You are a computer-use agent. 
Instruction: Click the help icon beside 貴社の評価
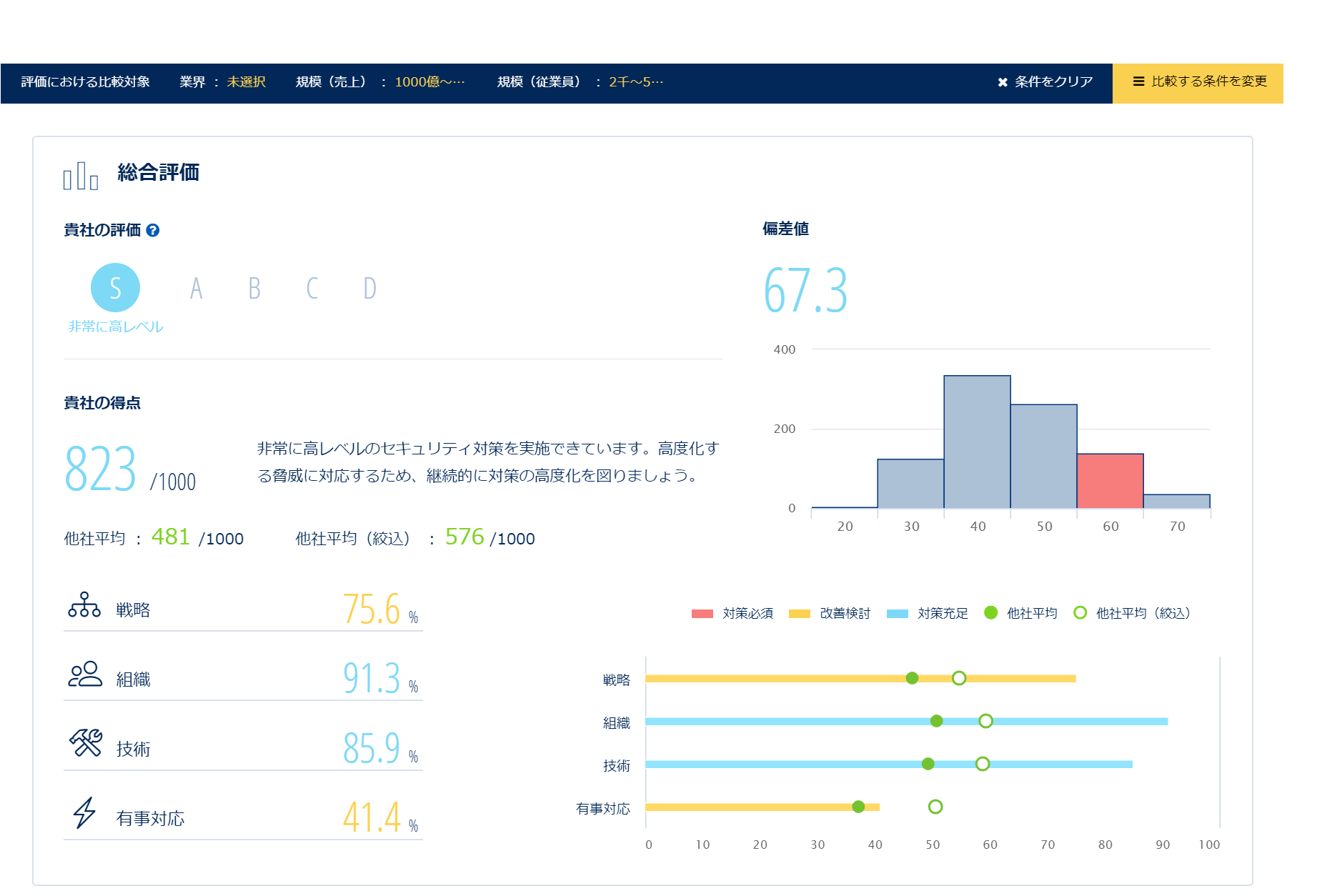(x=153, y=230)
